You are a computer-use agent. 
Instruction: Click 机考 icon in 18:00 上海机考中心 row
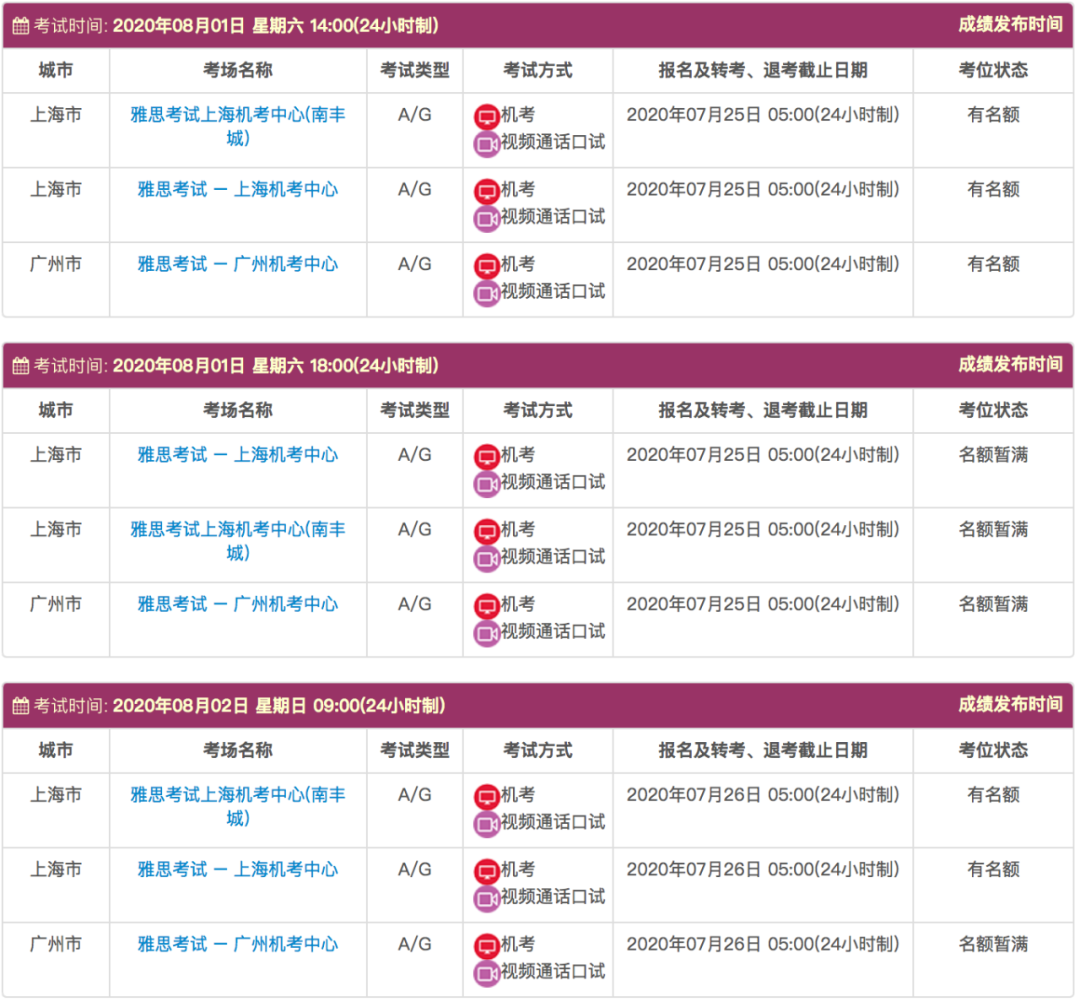(x=487, y=457)
